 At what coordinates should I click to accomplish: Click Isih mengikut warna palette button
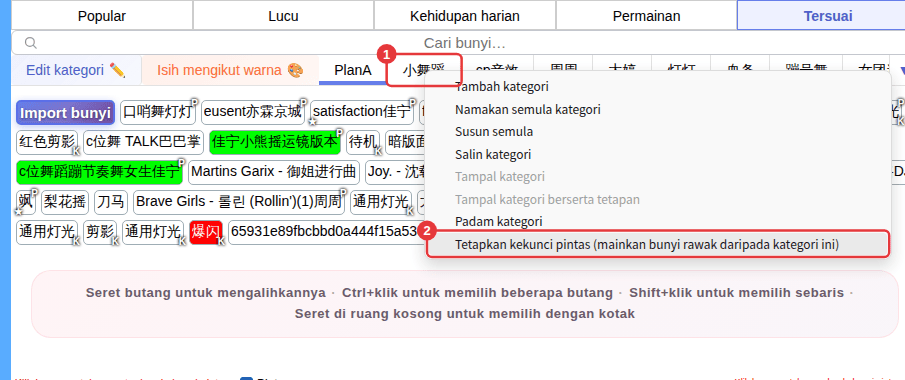(x=230, y=70)
